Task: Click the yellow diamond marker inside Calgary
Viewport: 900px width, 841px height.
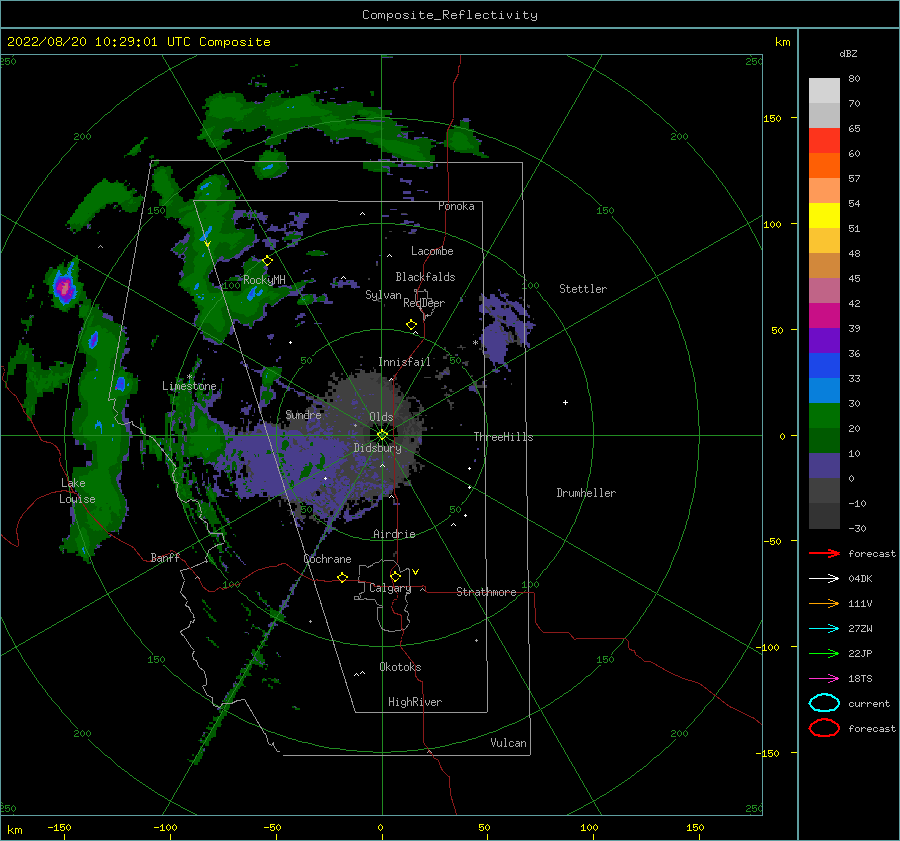Action: [x=395, y=576]
